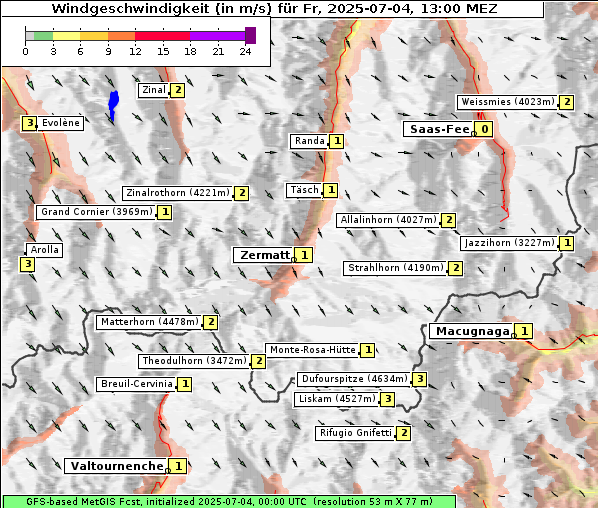Click the Saas-Fee location label
598x508 pixels.
coord(439,129)
